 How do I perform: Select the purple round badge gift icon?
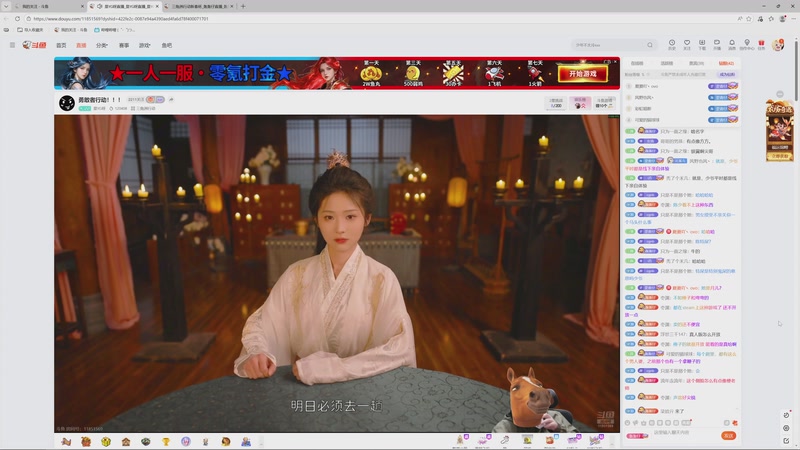(186, 442)
